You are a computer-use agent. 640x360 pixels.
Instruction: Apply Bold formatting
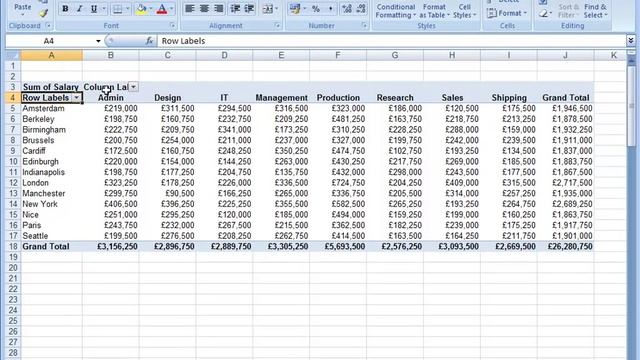65,9
